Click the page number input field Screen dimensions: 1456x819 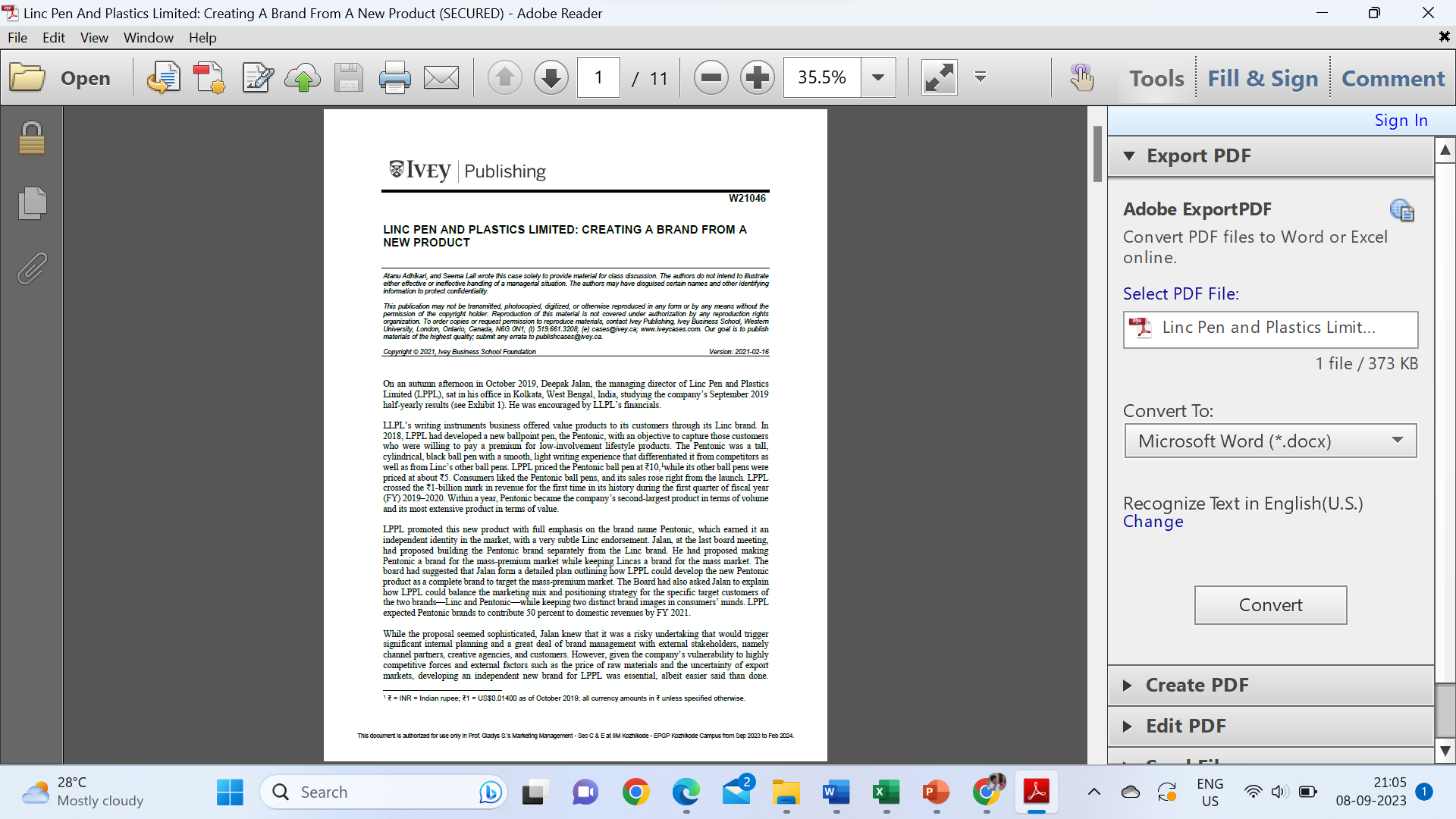tap(598, 77)
